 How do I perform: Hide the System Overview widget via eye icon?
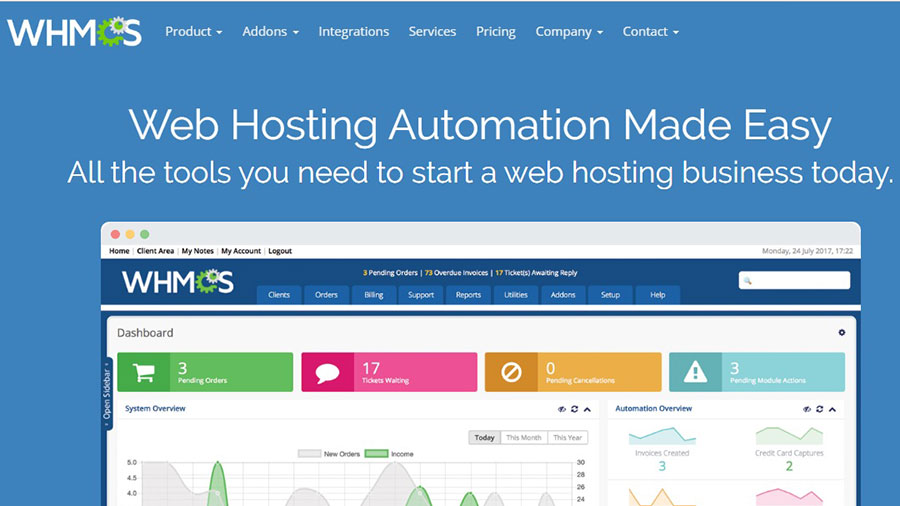(x=561, y=409)
